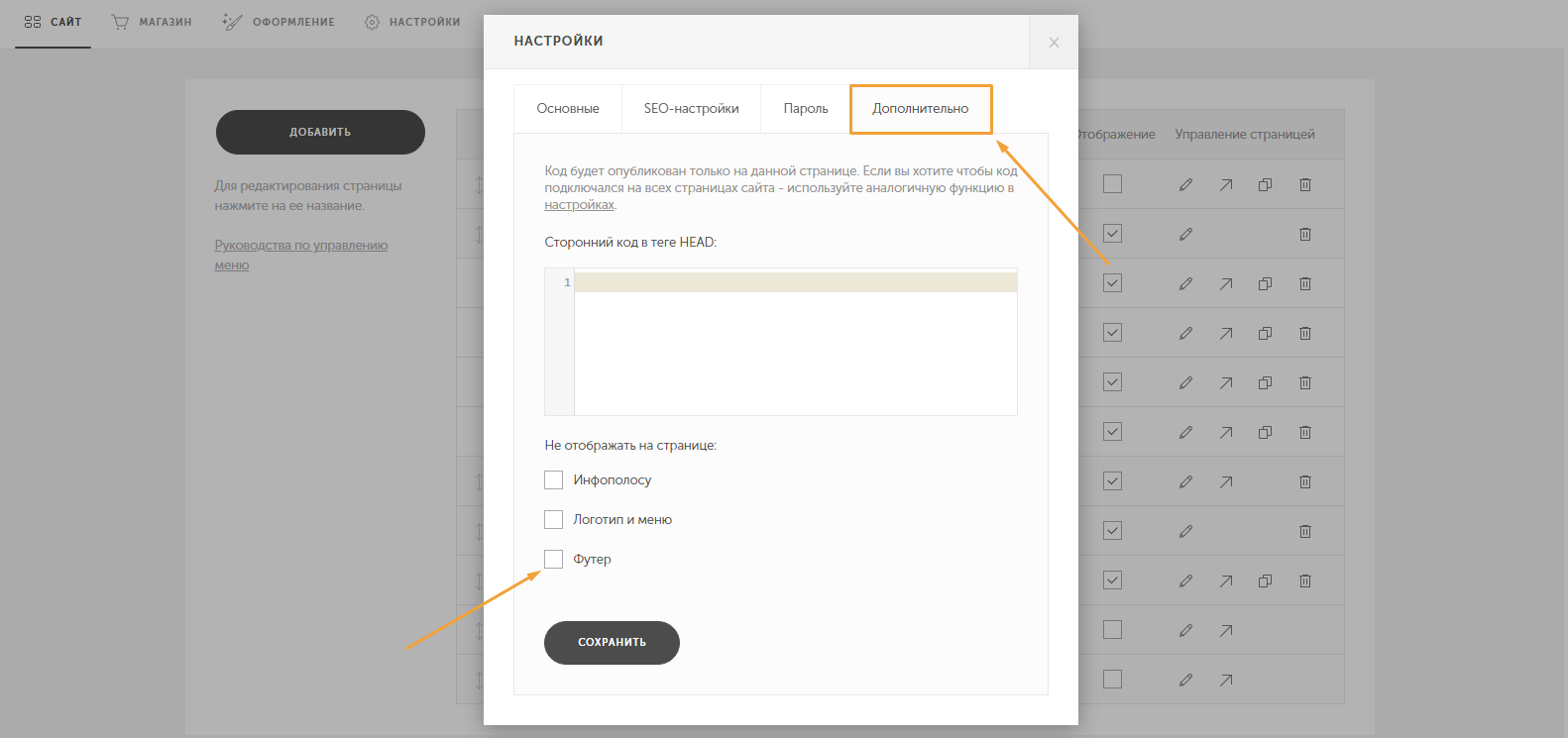The height and width of the screenshot is (738, 1568).
Task: Close the Настройки dialog with the X
Action: coord(1054,42)
